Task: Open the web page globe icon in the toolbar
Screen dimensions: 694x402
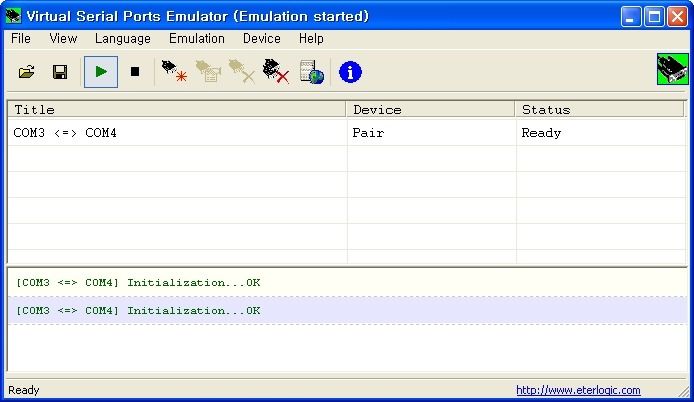Action: pyautogui.click(x=312, y=72)
